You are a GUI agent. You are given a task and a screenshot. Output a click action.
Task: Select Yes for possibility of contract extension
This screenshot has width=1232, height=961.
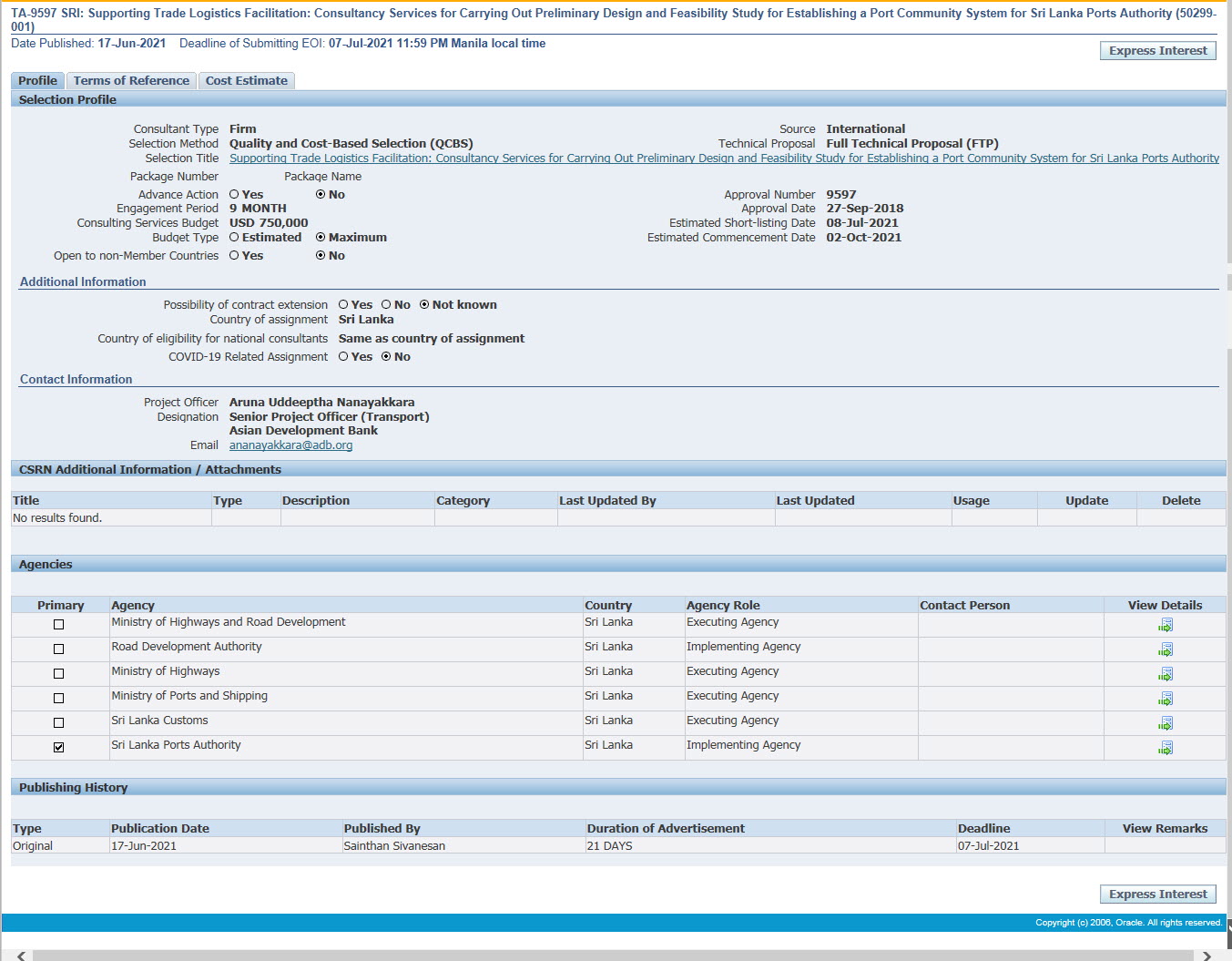click(343, 304)
